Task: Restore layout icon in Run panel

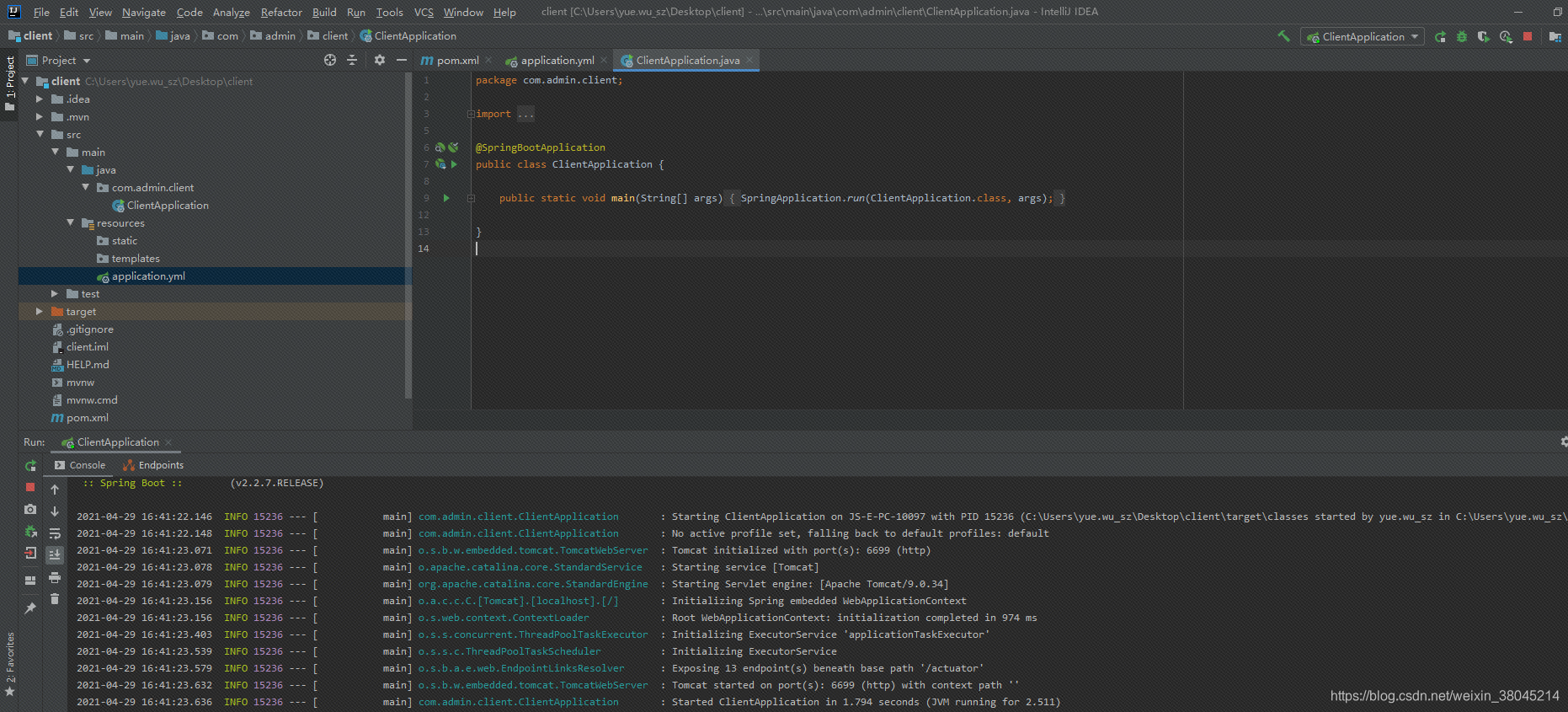Action: [x=30, y=580]
